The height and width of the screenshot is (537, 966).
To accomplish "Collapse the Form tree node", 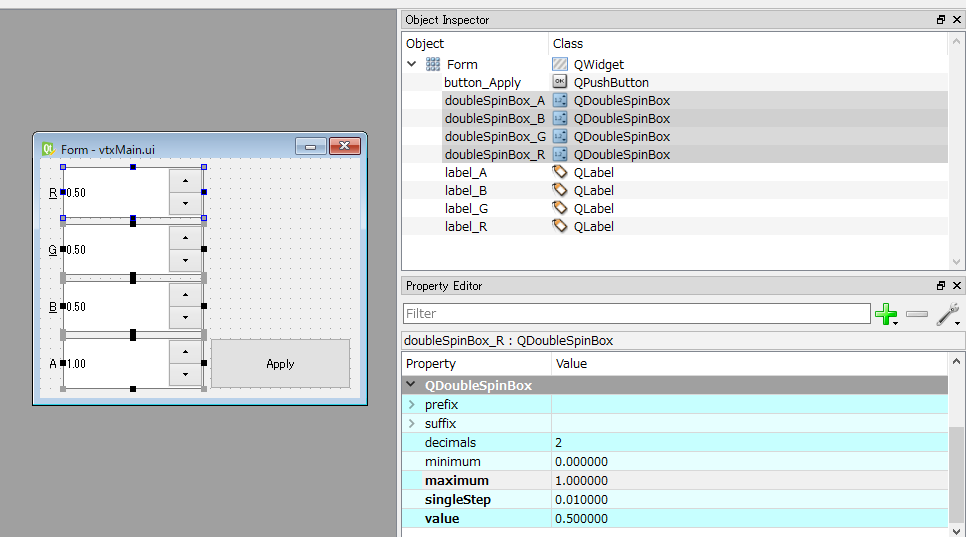I will [412, 64].
